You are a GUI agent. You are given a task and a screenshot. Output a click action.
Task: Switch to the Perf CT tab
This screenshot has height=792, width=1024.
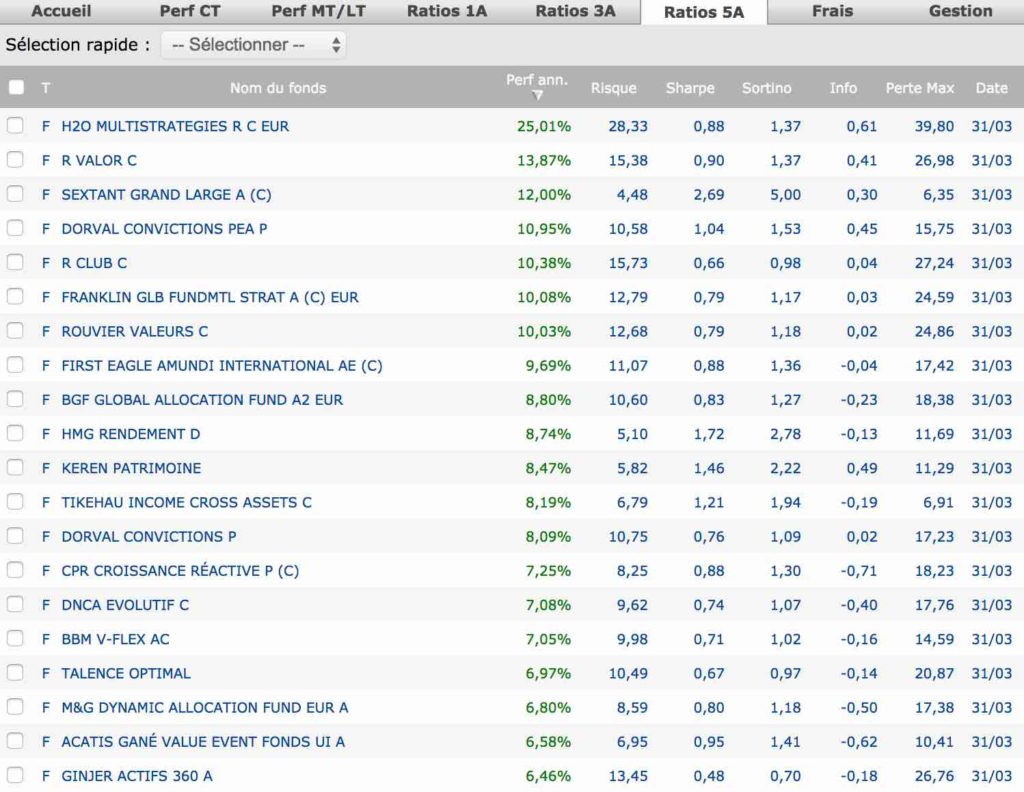pyautogui.click(x=189, y=11)
